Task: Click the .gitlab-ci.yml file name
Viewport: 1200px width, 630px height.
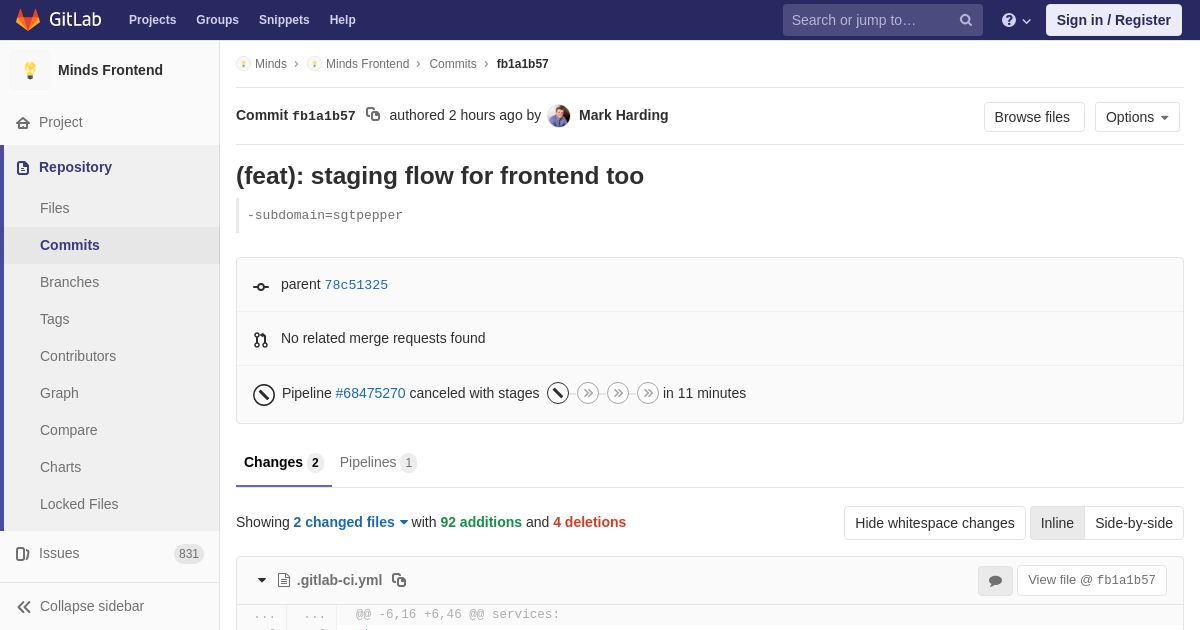Action: [339, 580]
